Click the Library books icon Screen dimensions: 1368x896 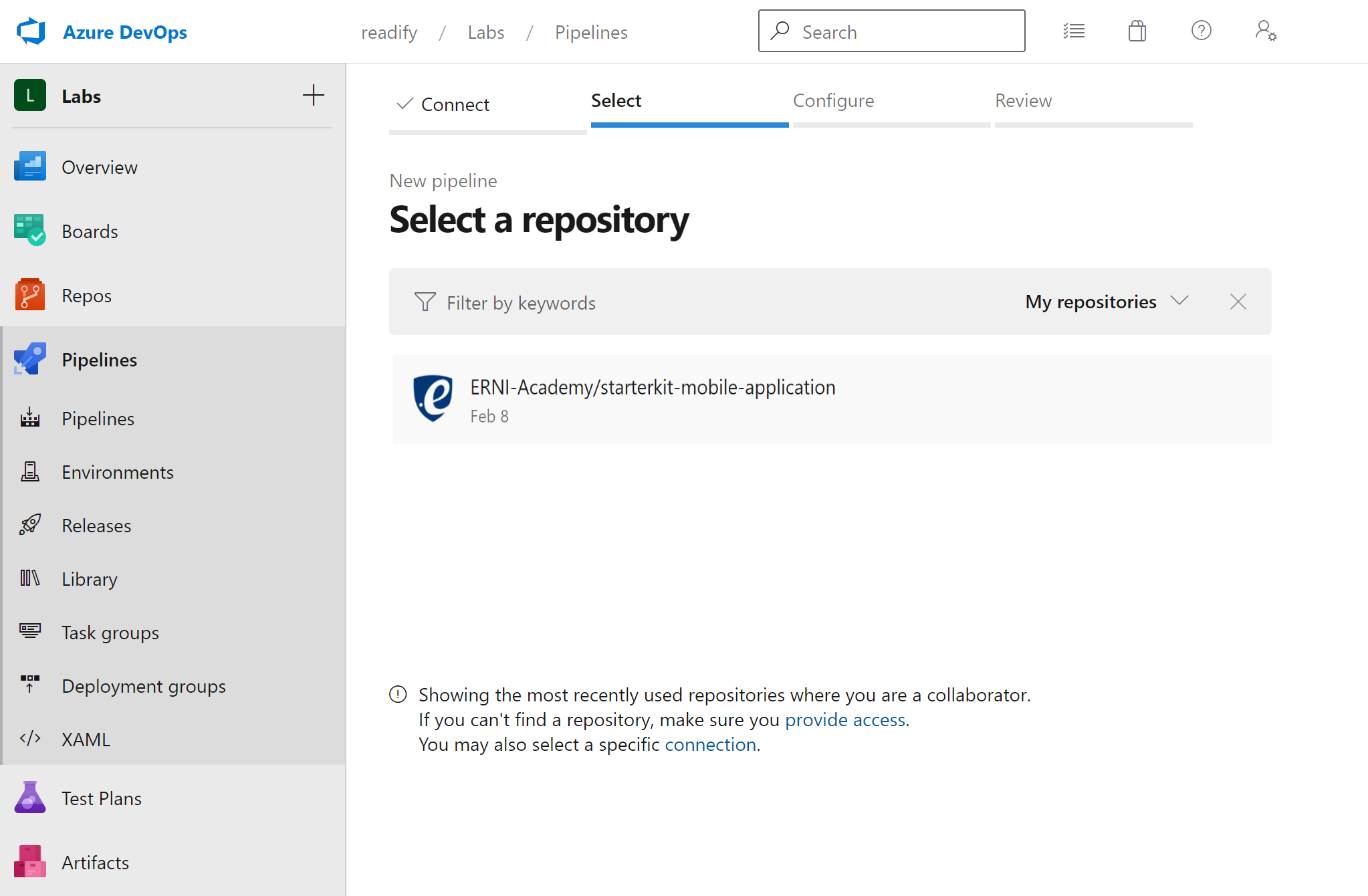tap(30, 578)
